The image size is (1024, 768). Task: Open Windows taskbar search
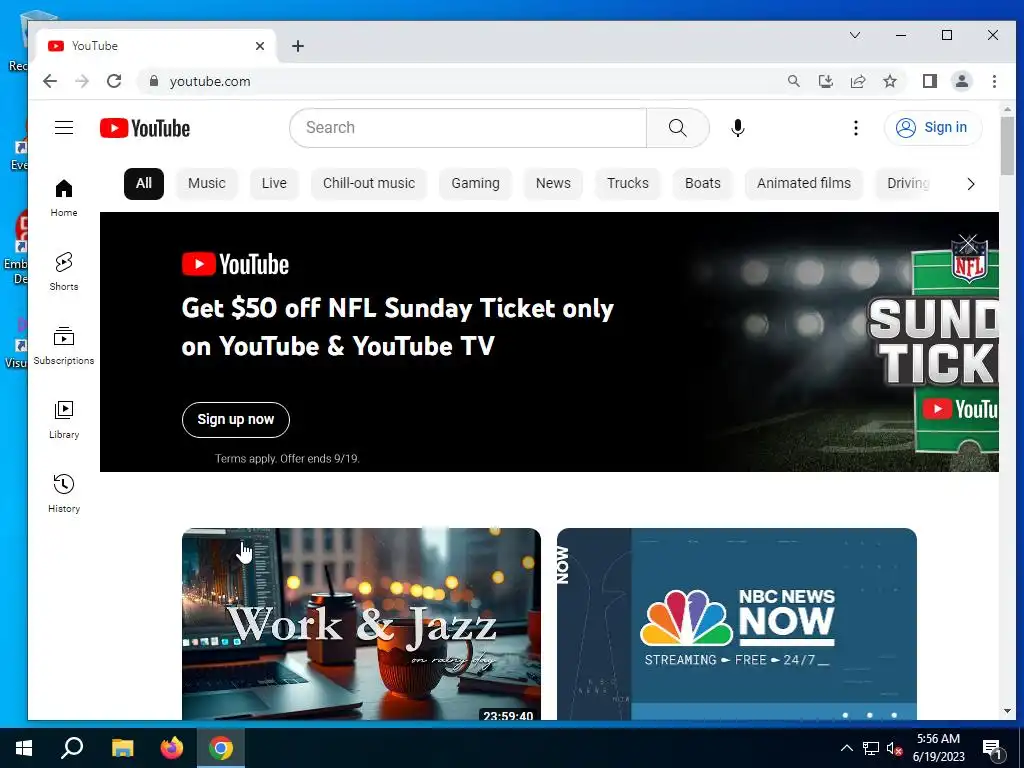click(72, 748)
